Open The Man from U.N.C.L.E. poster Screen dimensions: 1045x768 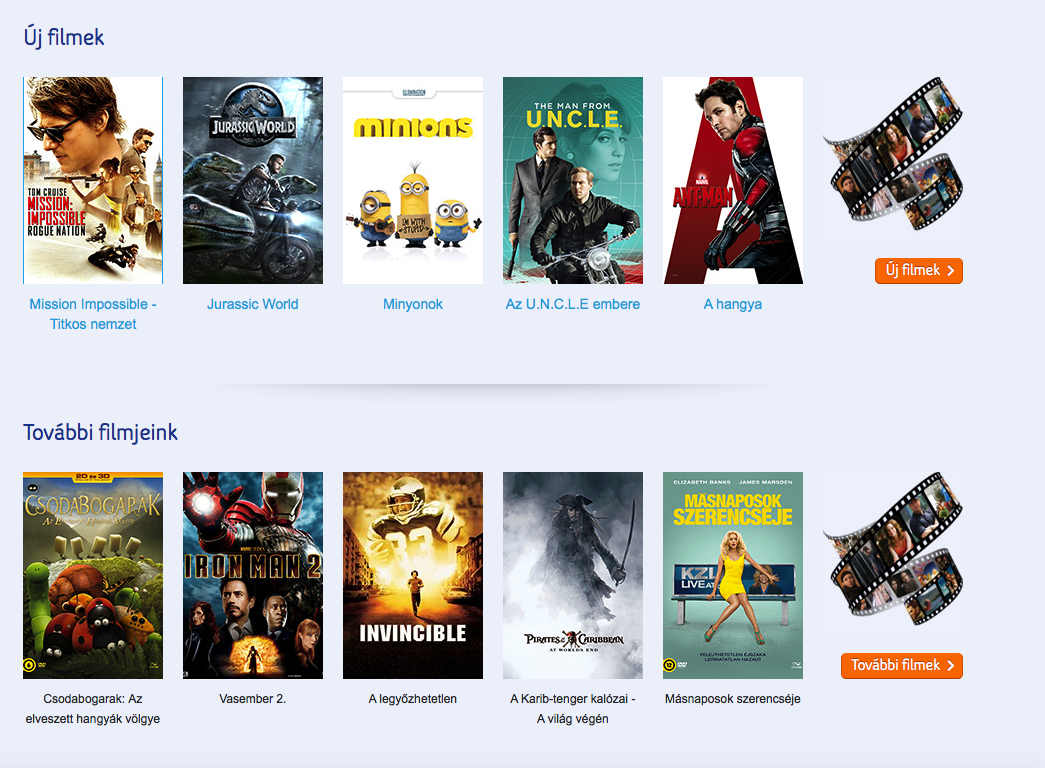tap(573, 180)
